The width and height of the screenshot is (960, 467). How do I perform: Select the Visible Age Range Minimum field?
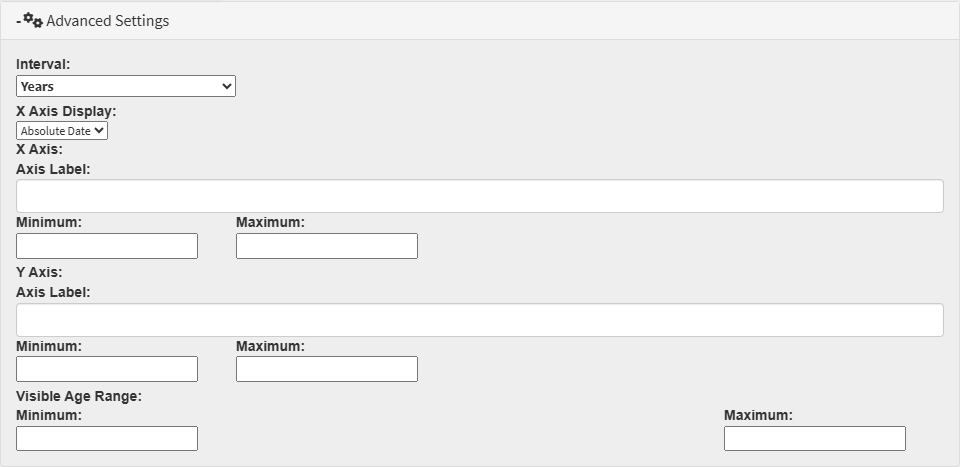pyautogui.click(x=107, y=438)
